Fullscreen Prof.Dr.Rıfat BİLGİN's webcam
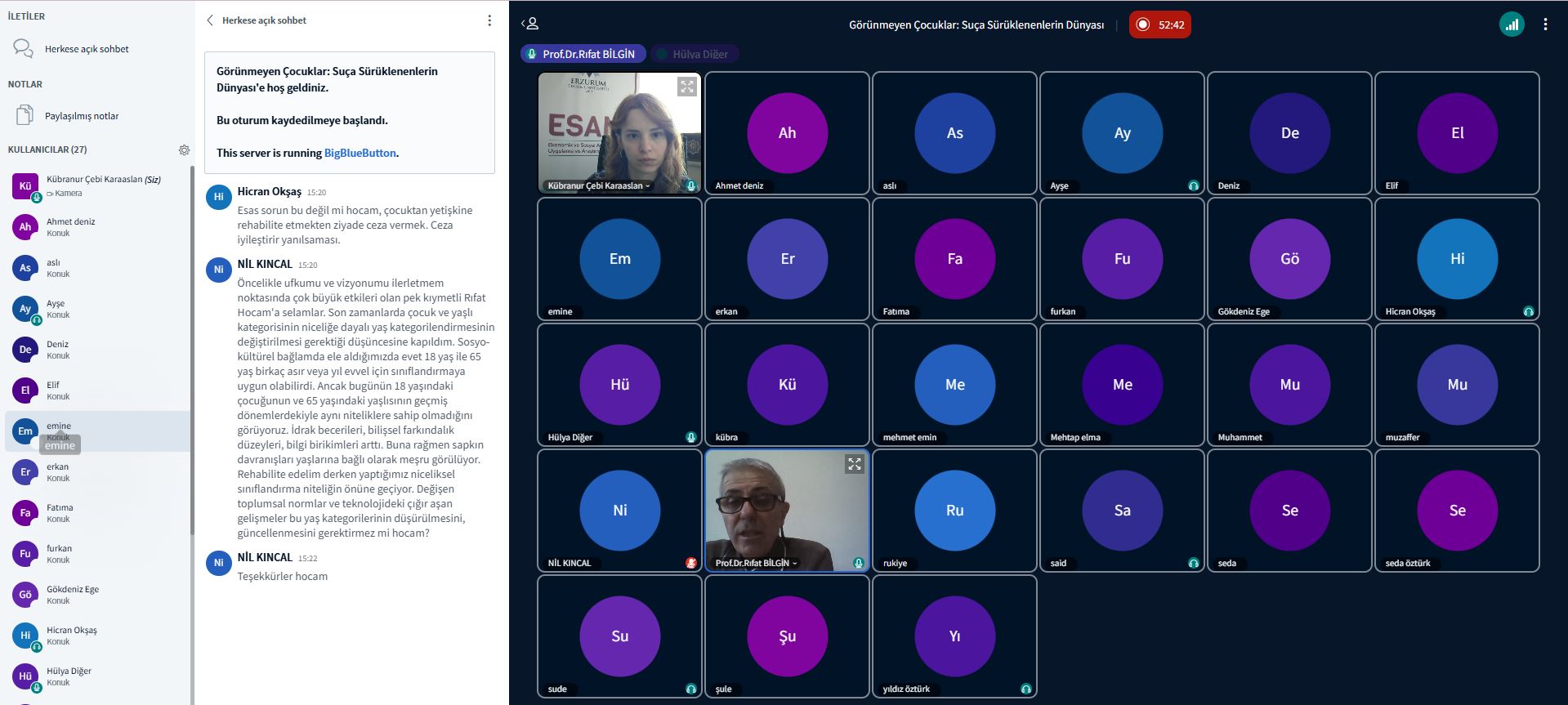This screenshot has height=705, width=1568. pyautogui.click(x=854, y=464)
